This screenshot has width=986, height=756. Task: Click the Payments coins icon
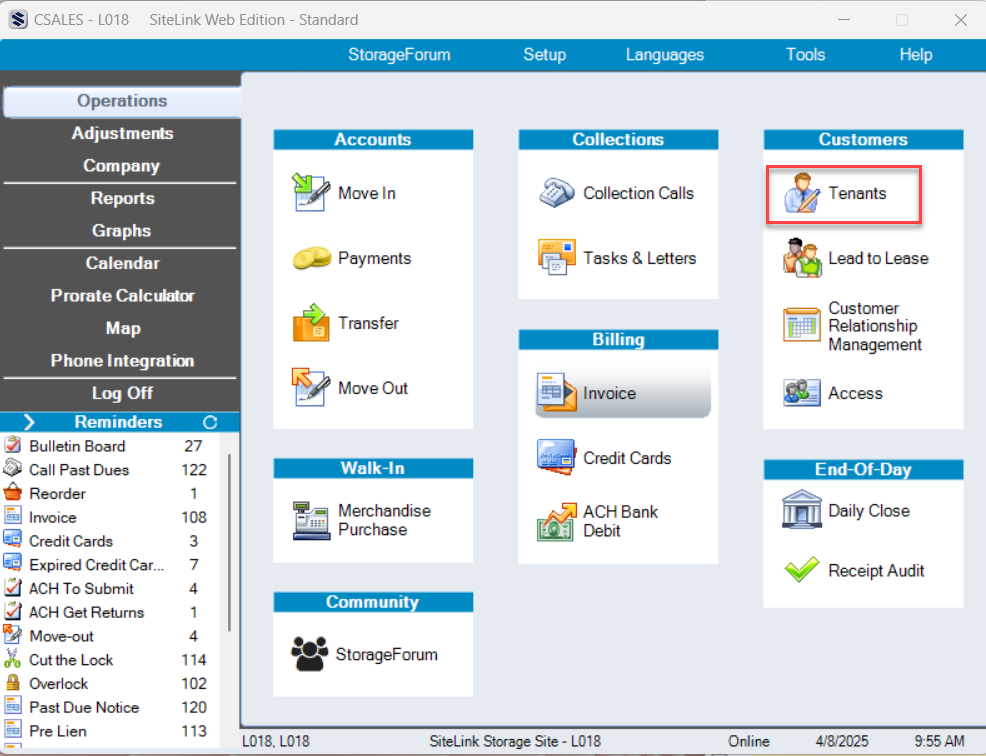[311, 258]
